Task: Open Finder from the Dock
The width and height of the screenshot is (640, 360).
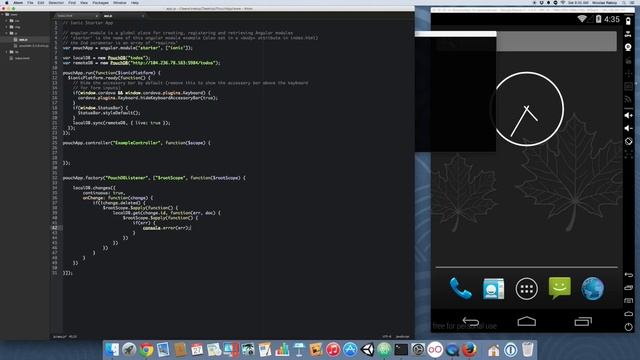Action: [x=111, y=350]
